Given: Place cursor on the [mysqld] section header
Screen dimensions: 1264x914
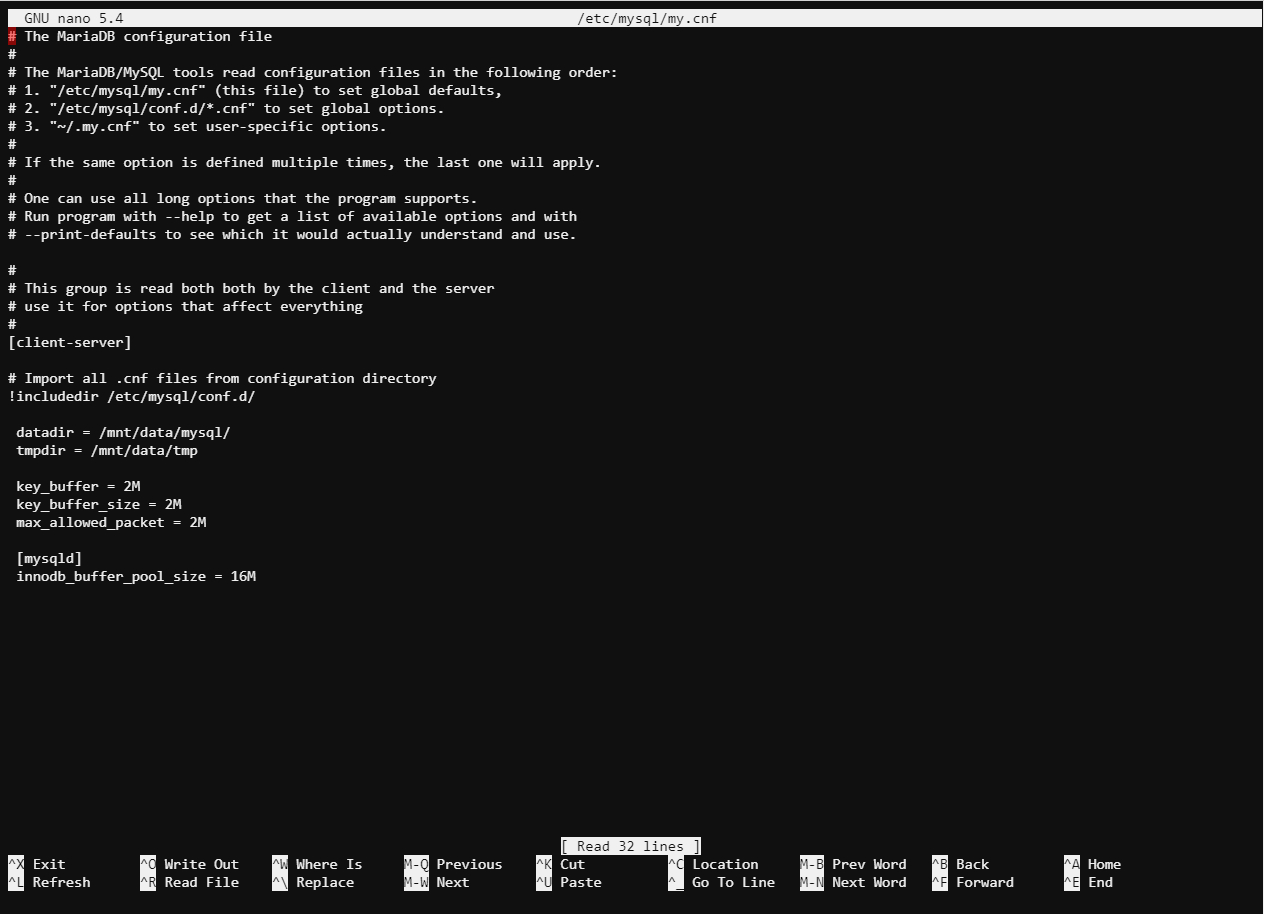Looking at the screenshot, I should click(49, 558).
